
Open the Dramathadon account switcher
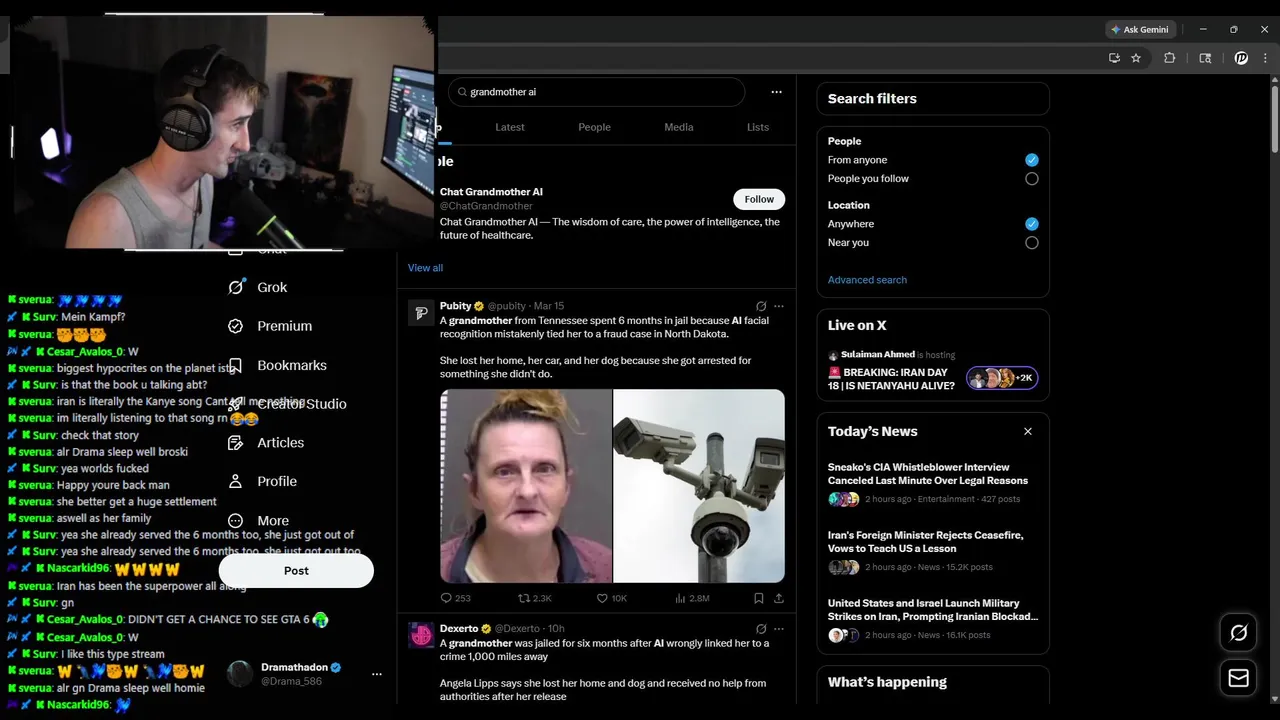[x=305, y=674]
